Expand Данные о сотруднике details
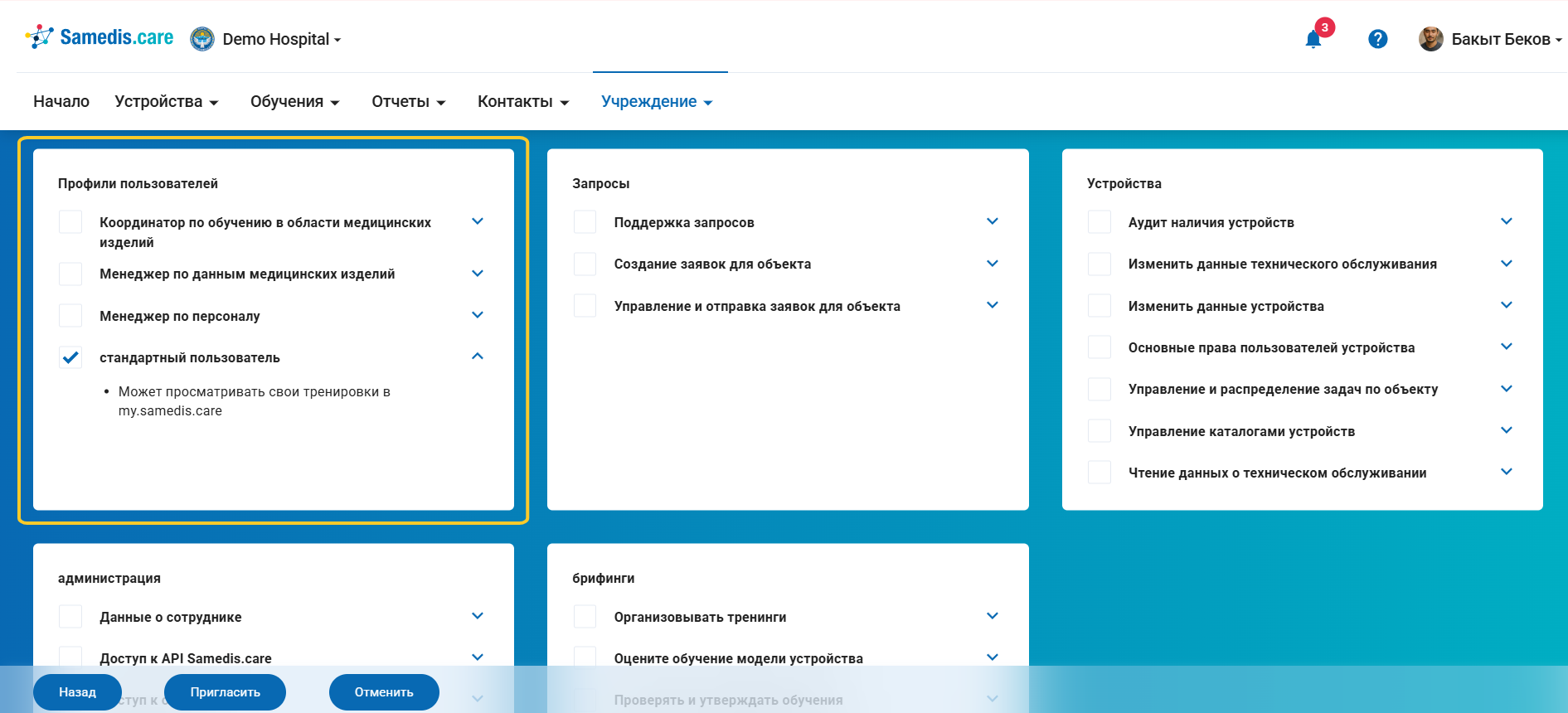Image resolution: width=1568 pixels, height=713 pixels. pos(478,616)
